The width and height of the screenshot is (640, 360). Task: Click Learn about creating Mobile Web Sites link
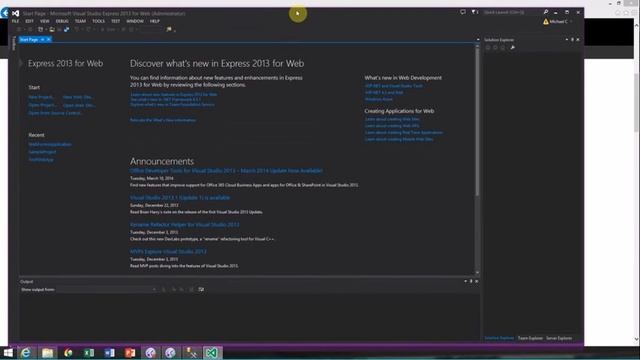399,139
